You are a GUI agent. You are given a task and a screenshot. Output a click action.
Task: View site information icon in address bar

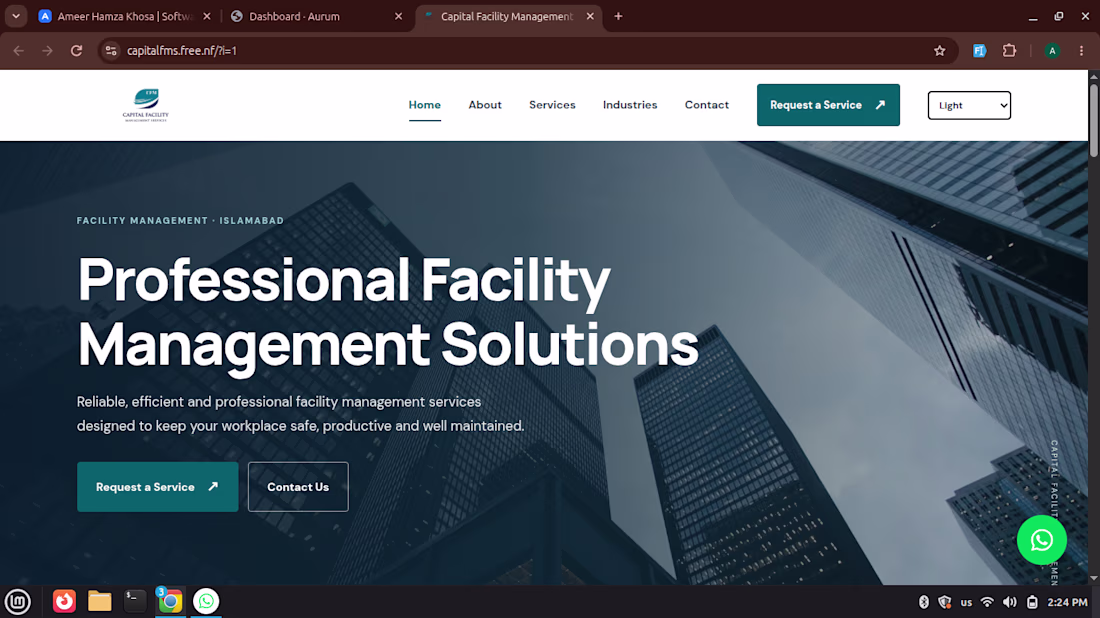[111, 51]
